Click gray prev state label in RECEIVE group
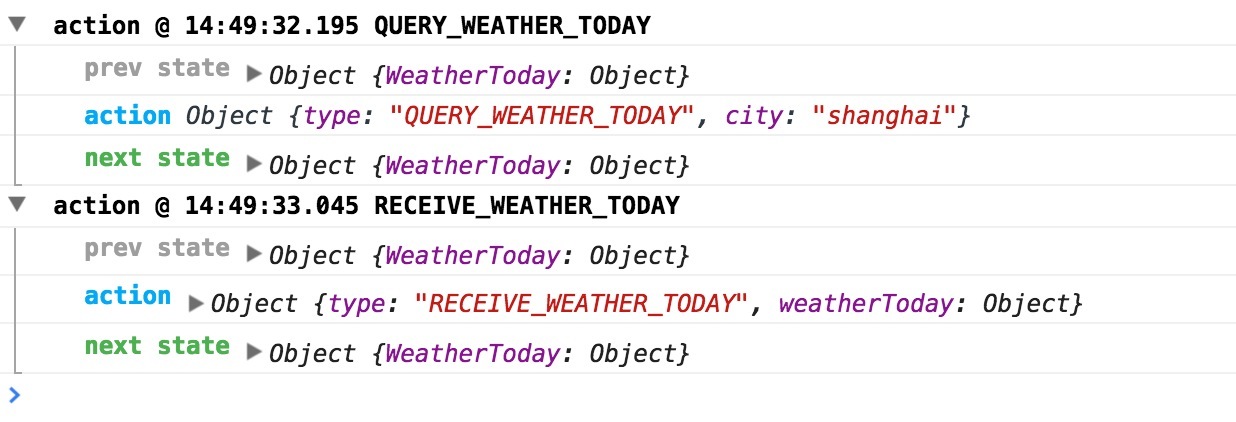 [x=157, y=248]
